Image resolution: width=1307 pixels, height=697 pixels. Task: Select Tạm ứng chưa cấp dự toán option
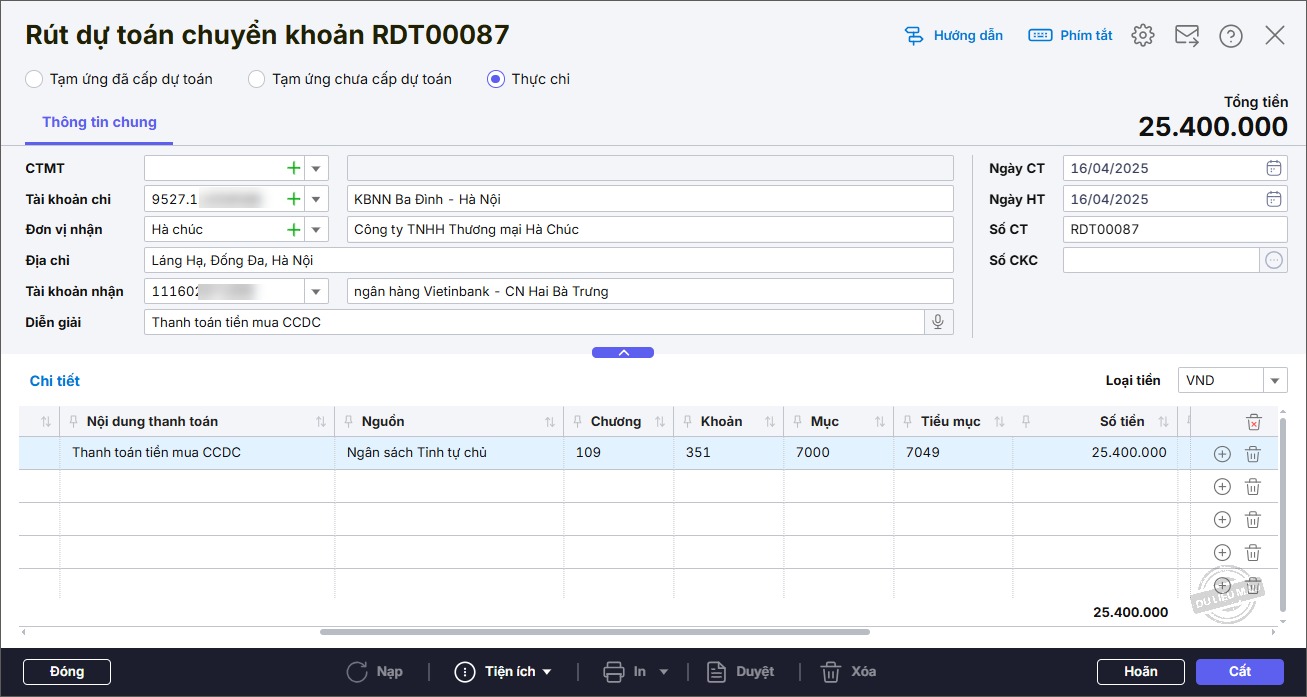[257, 79]
